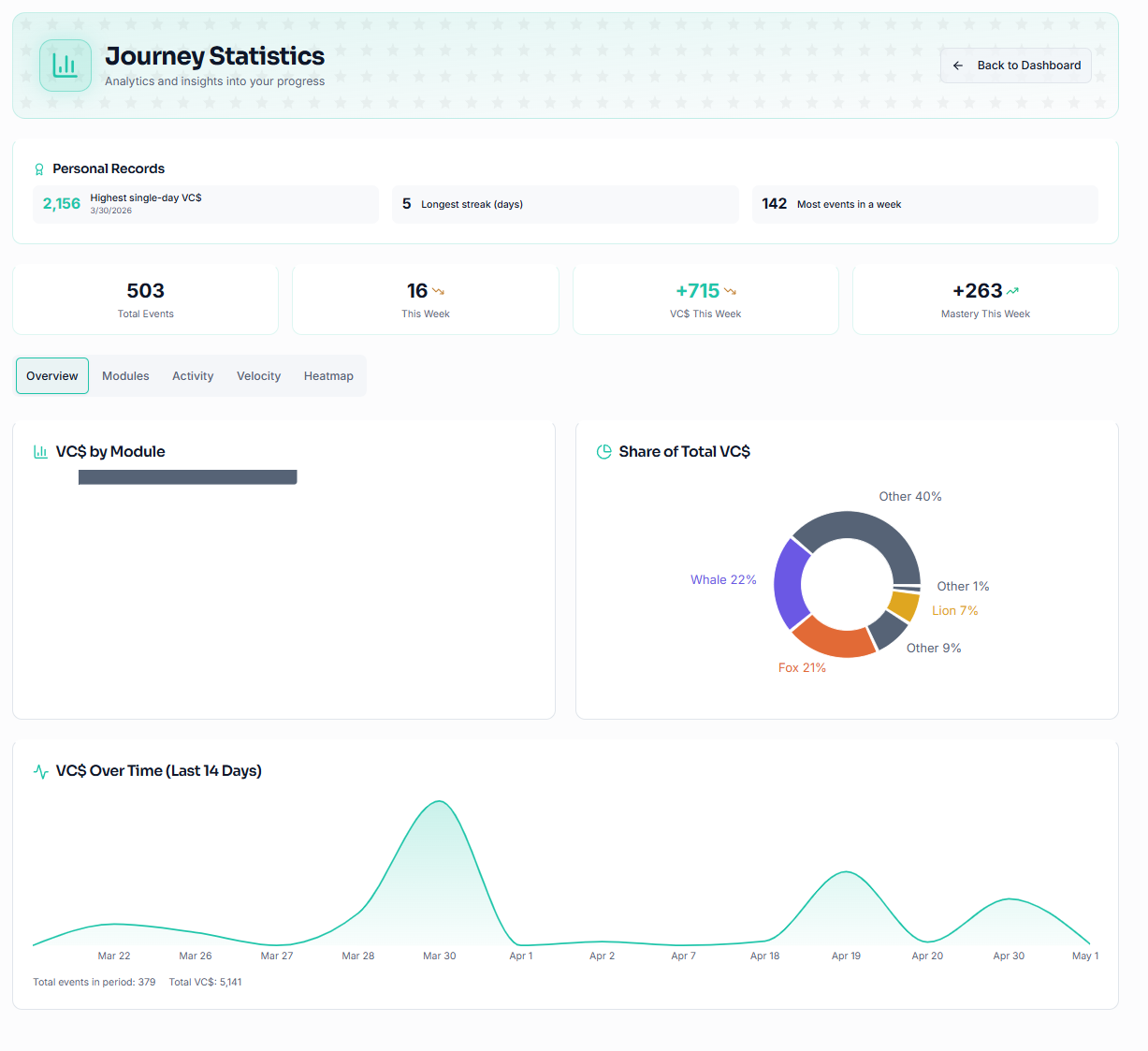Click the Apr 19 peak on the area chart
The height and width of the screenshot is (1051, 1148).
click(846, 873)
